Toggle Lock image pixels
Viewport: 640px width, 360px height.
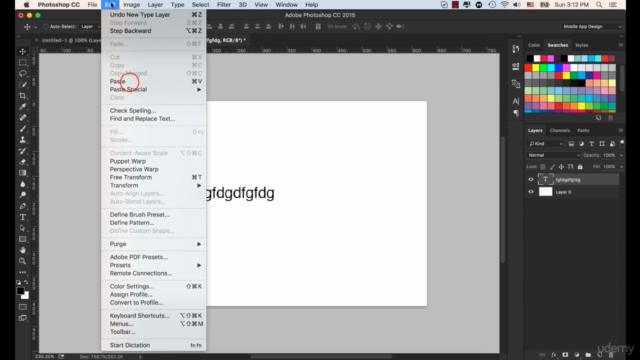point(552,167)
